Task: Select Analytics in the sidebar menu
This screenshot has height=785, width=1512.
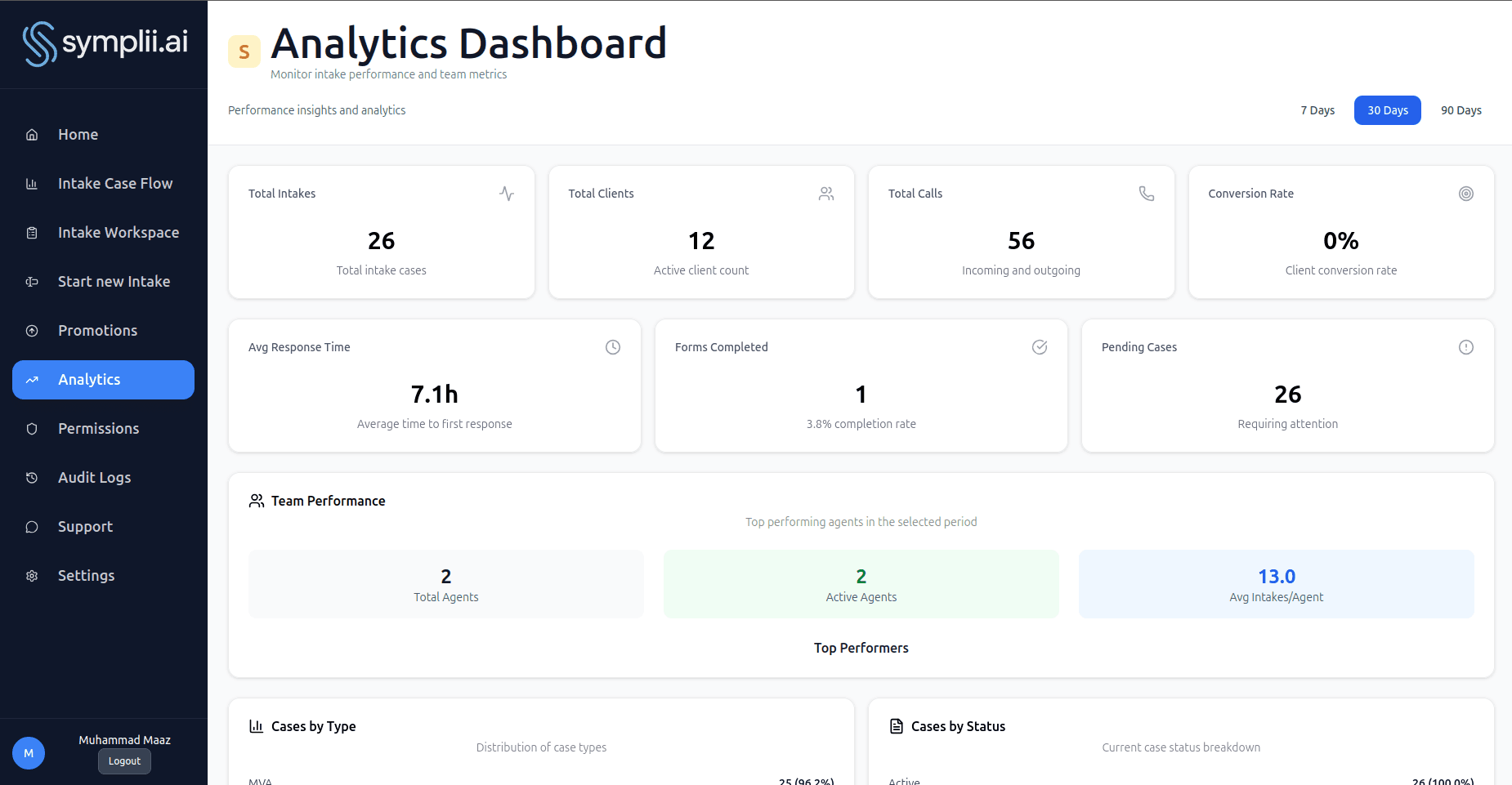Action: click(x=89, y=379)
